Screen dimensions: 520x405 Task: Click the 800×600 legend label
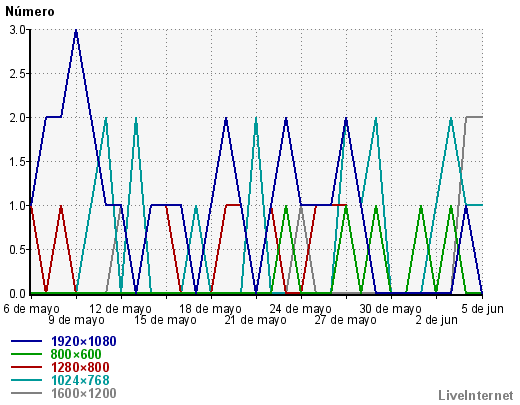(76, 354)
